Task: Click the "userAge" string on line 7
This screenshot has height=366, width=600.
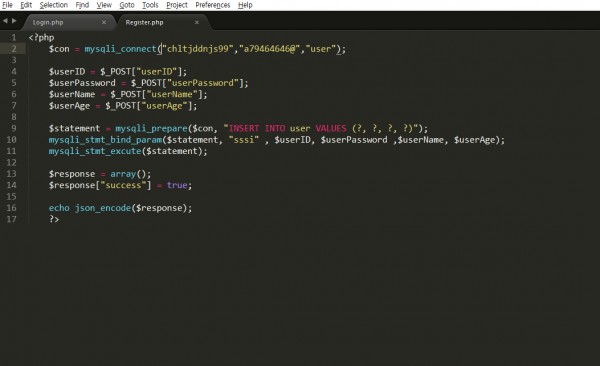Action: (164, 106)
